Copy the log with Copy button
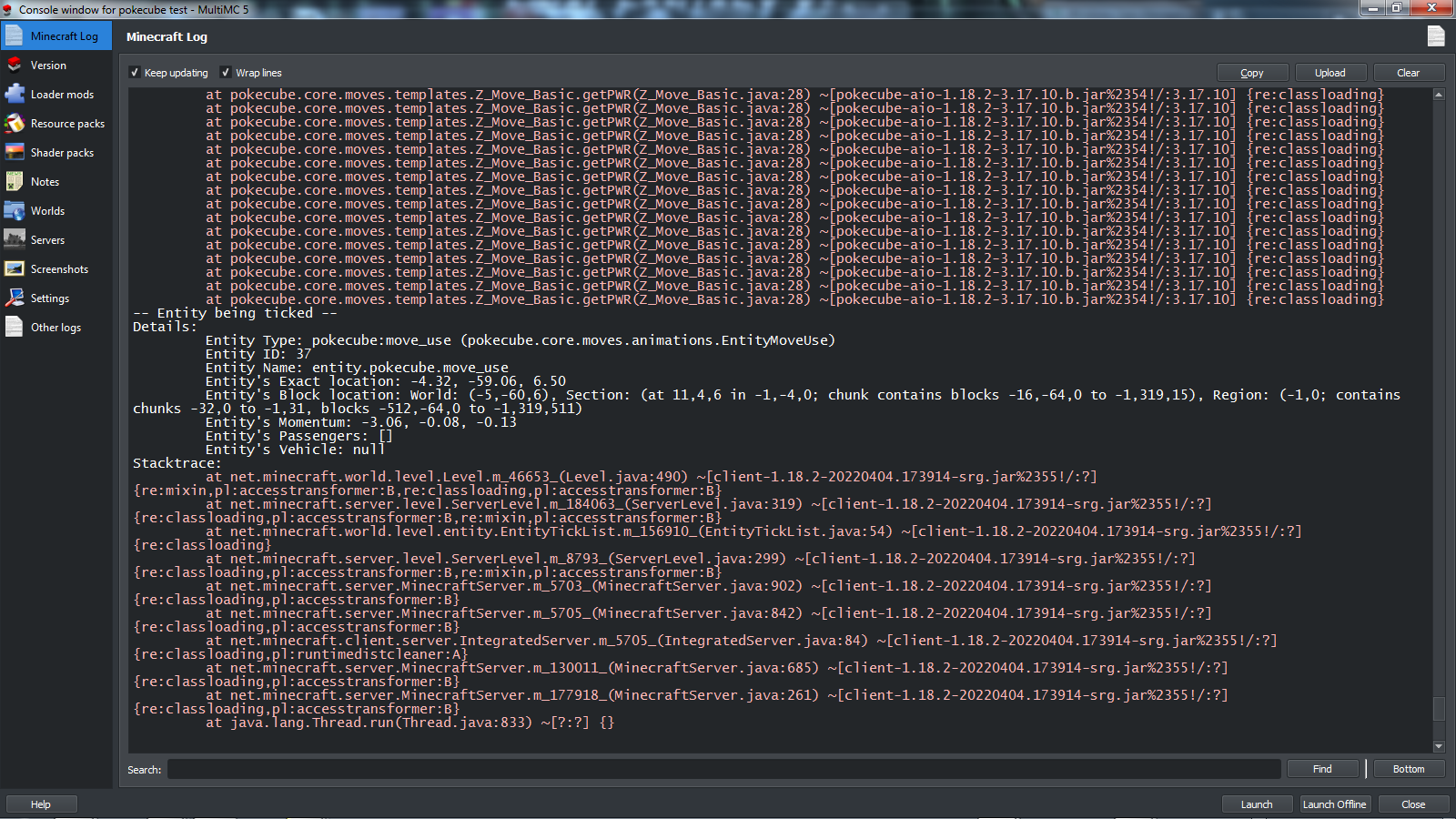The height and width of the screenshot is (819, 1456). coord(1252,73)
